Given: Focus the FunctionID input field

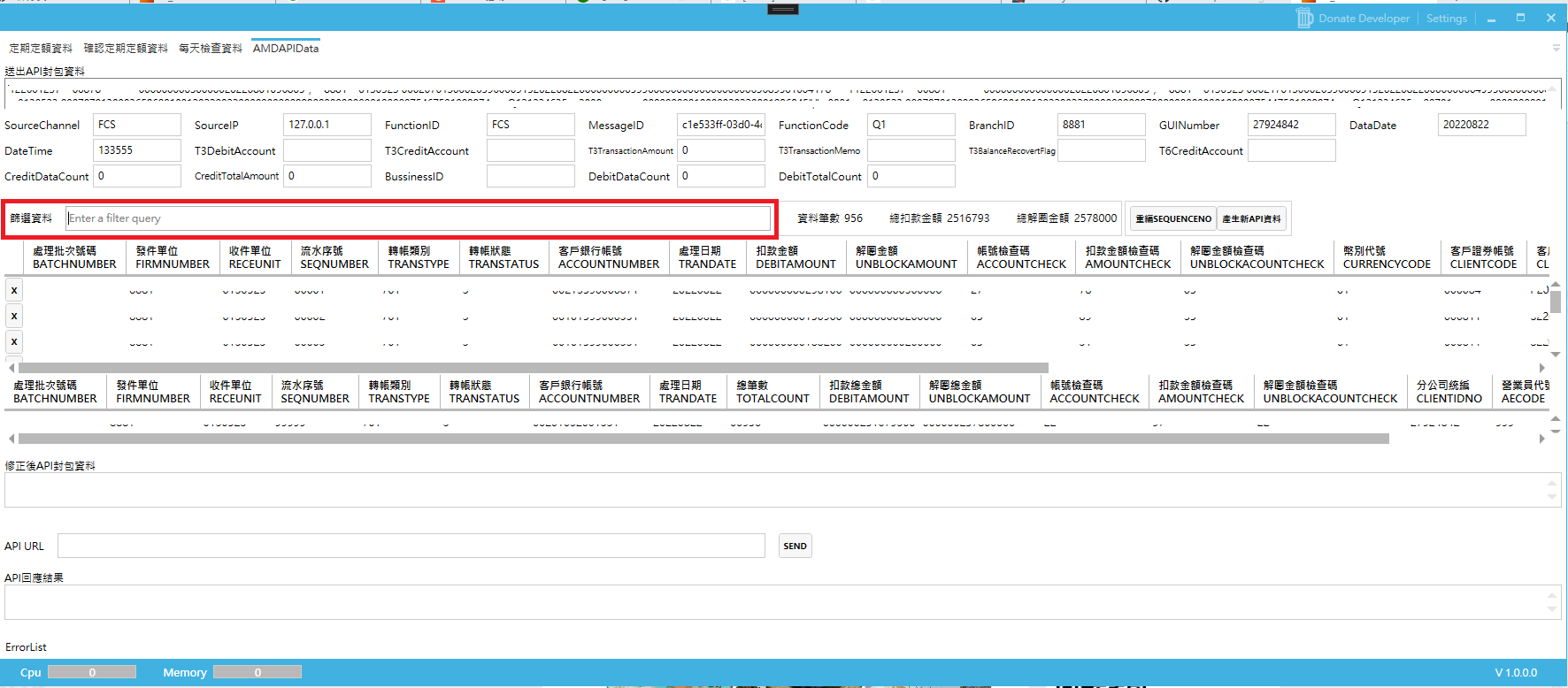Looking at the screenshot, I should pos(531,125).
